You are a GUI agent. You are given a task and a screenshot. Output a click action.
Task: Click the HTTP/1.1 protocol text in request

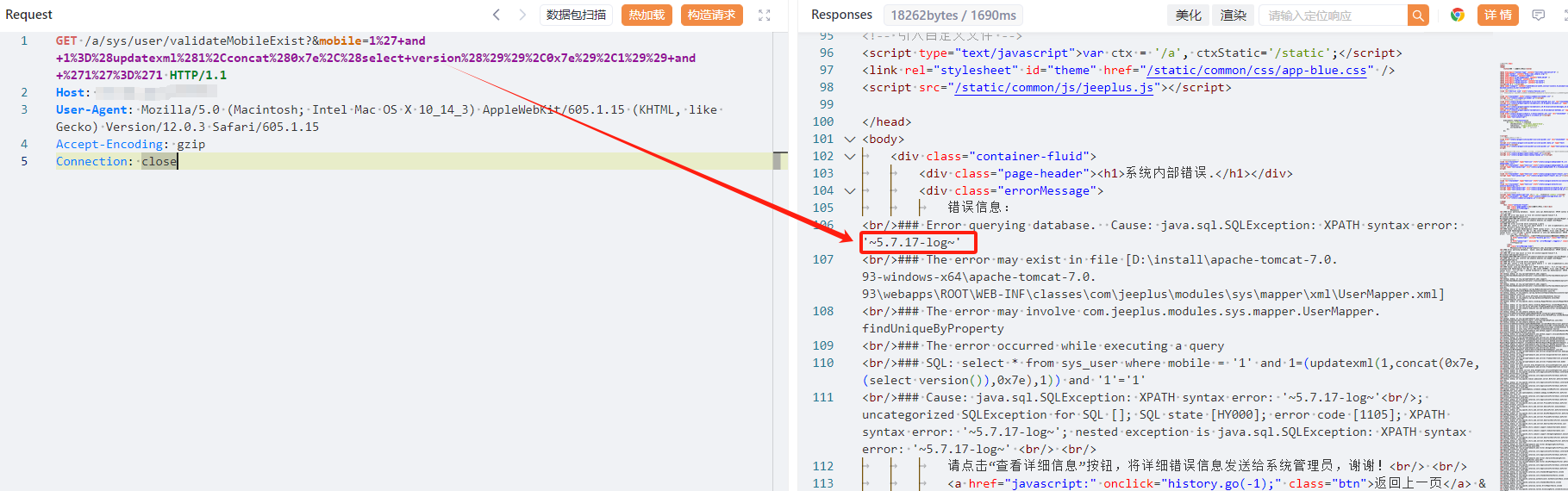pyautogui.click(x=198, y=75)
